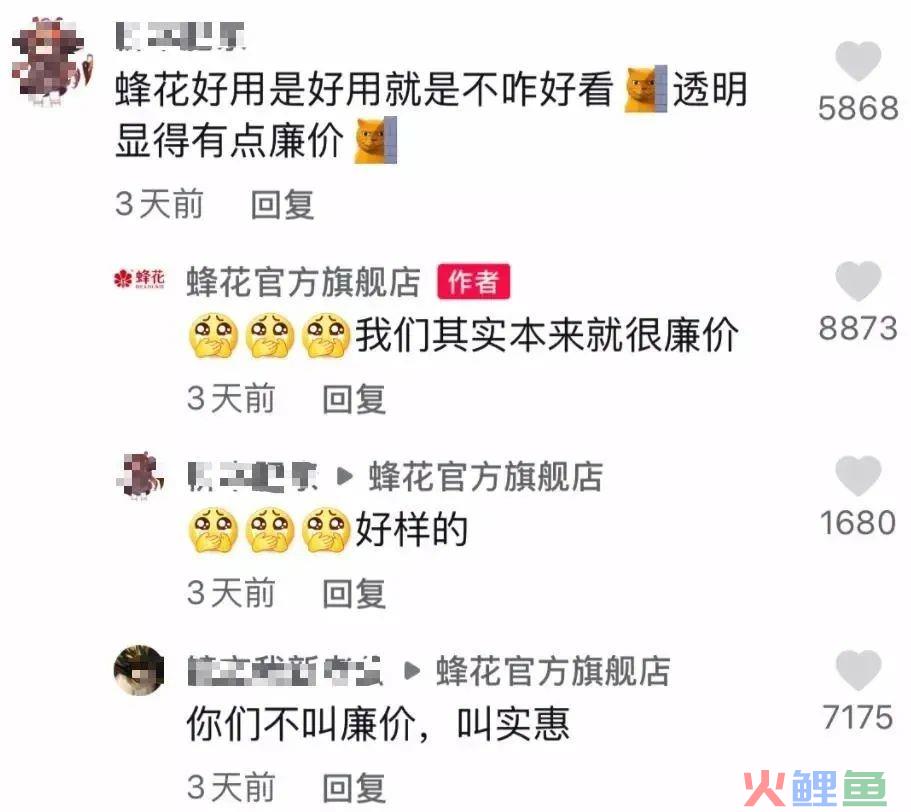Open the blurred username of top commenter
The image size is (911, 812).
(x=180, y=37)
